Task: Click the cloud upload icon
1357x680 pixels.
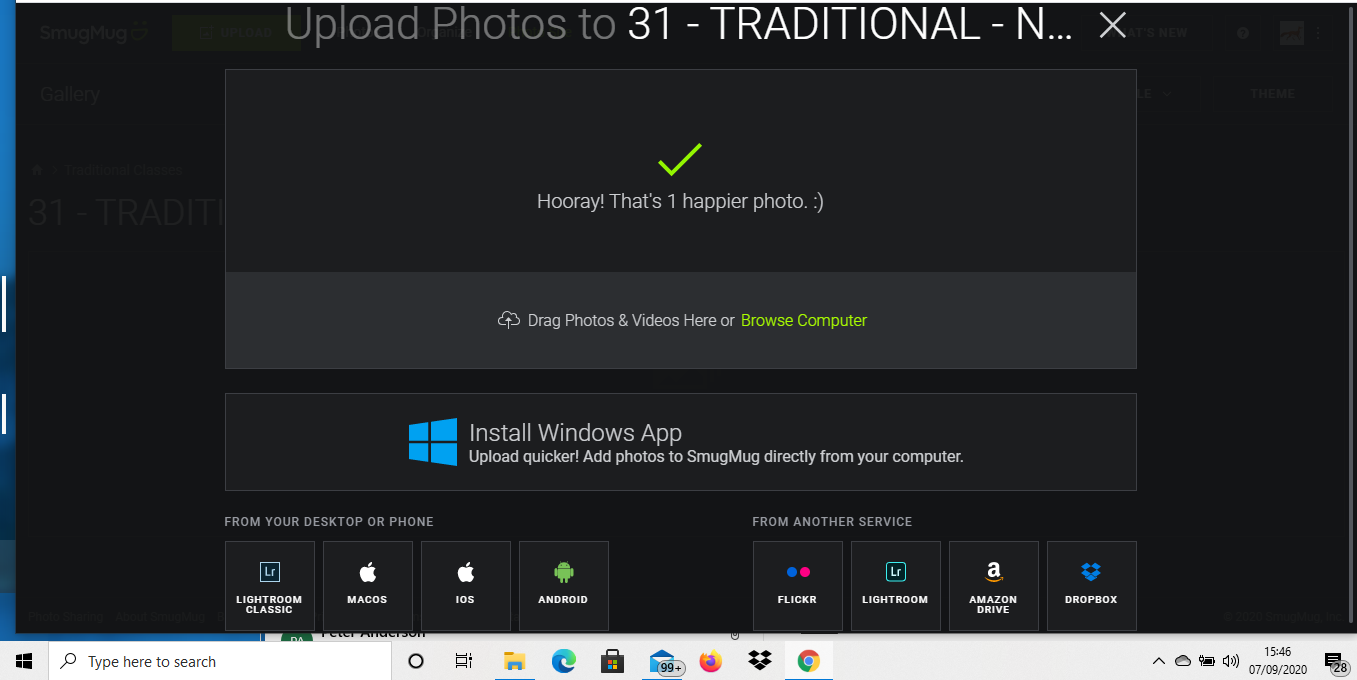Action: 509,320
